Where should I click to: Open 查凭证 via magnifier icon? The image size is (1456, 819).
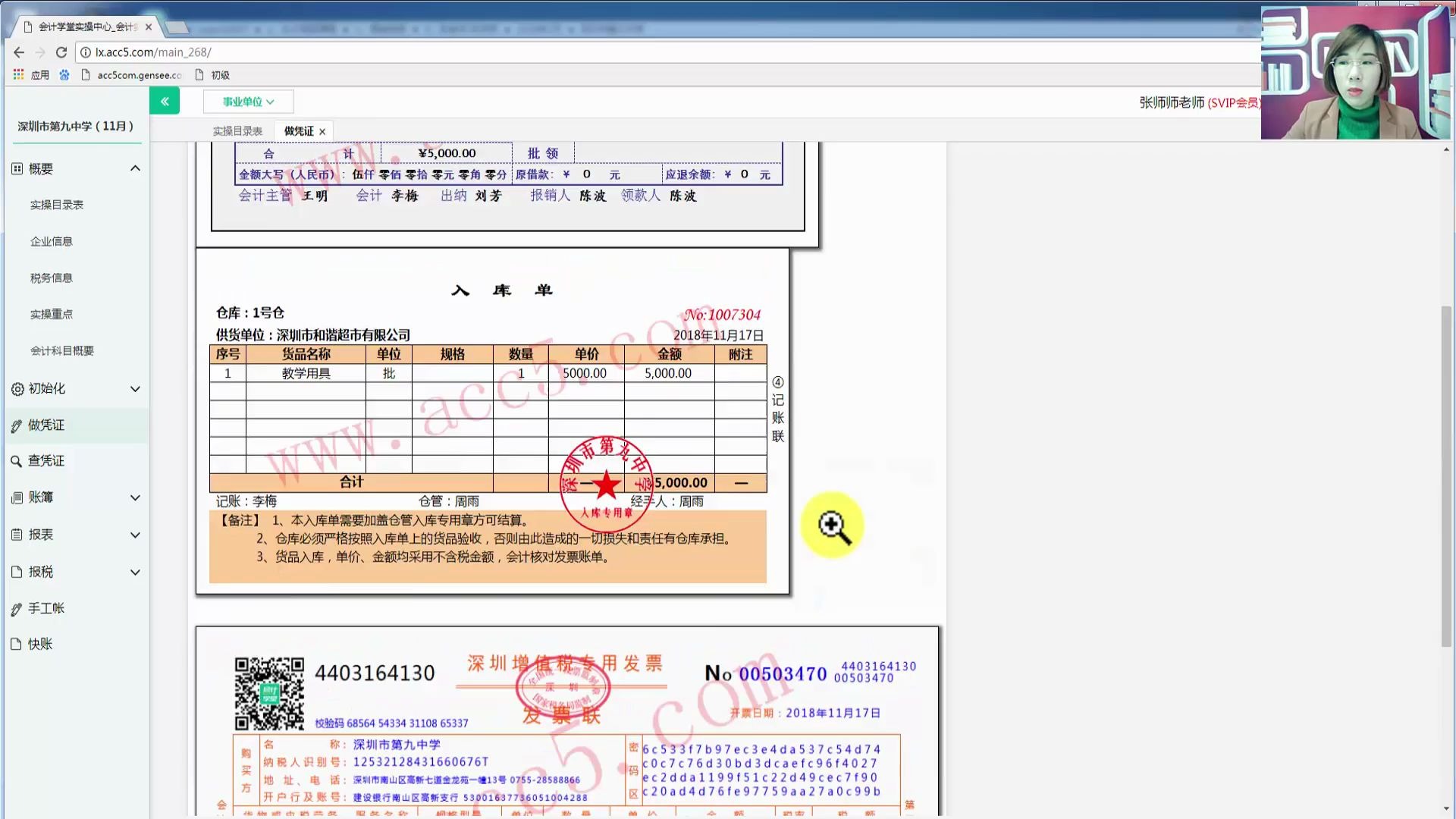tap(17, 461)
